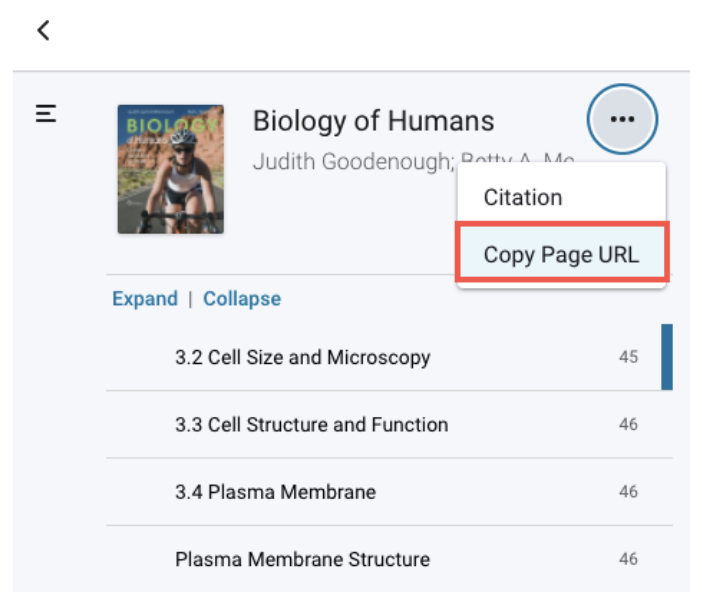Open the Biology of Humans cover thumbnail

[x=171, y=169]
